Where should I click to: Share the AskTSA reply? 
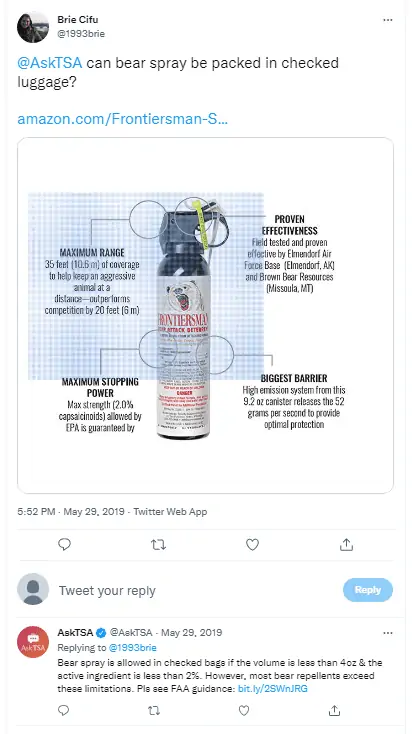point(334,711)
